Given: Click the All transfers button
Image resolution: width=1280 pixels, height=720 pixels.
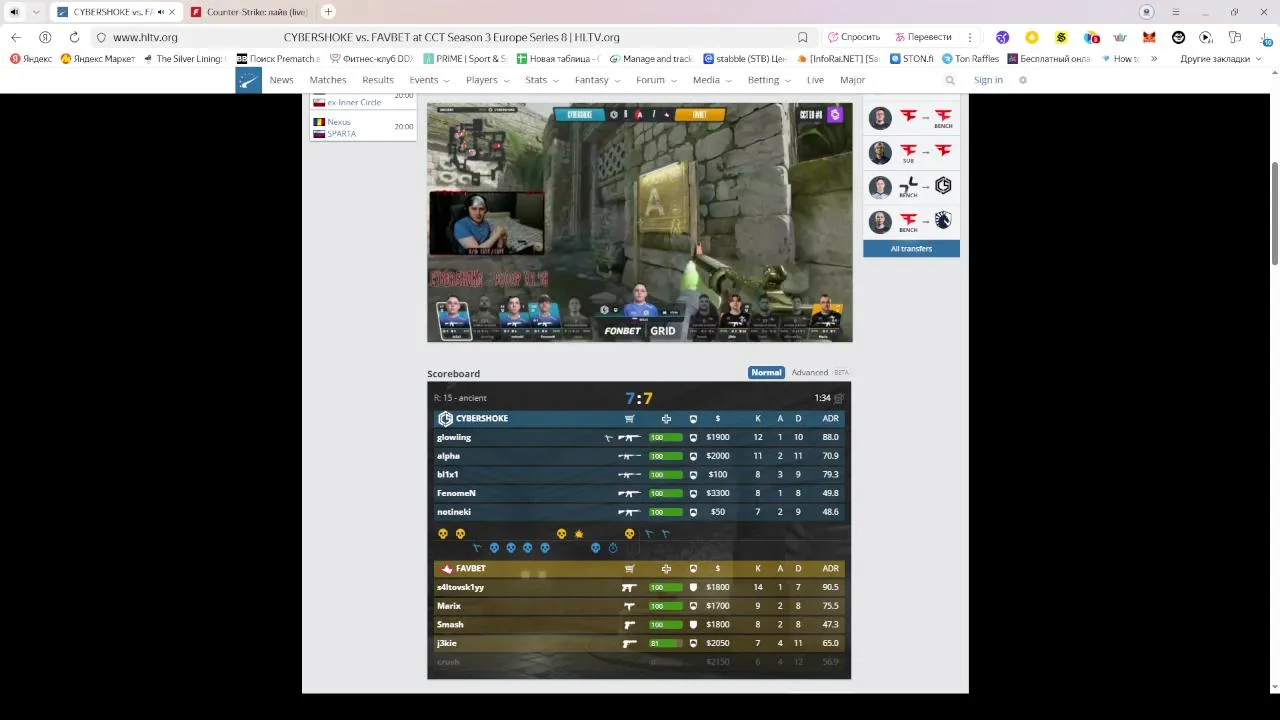Looking at the screenshot, I should click(x=911, y=249).
